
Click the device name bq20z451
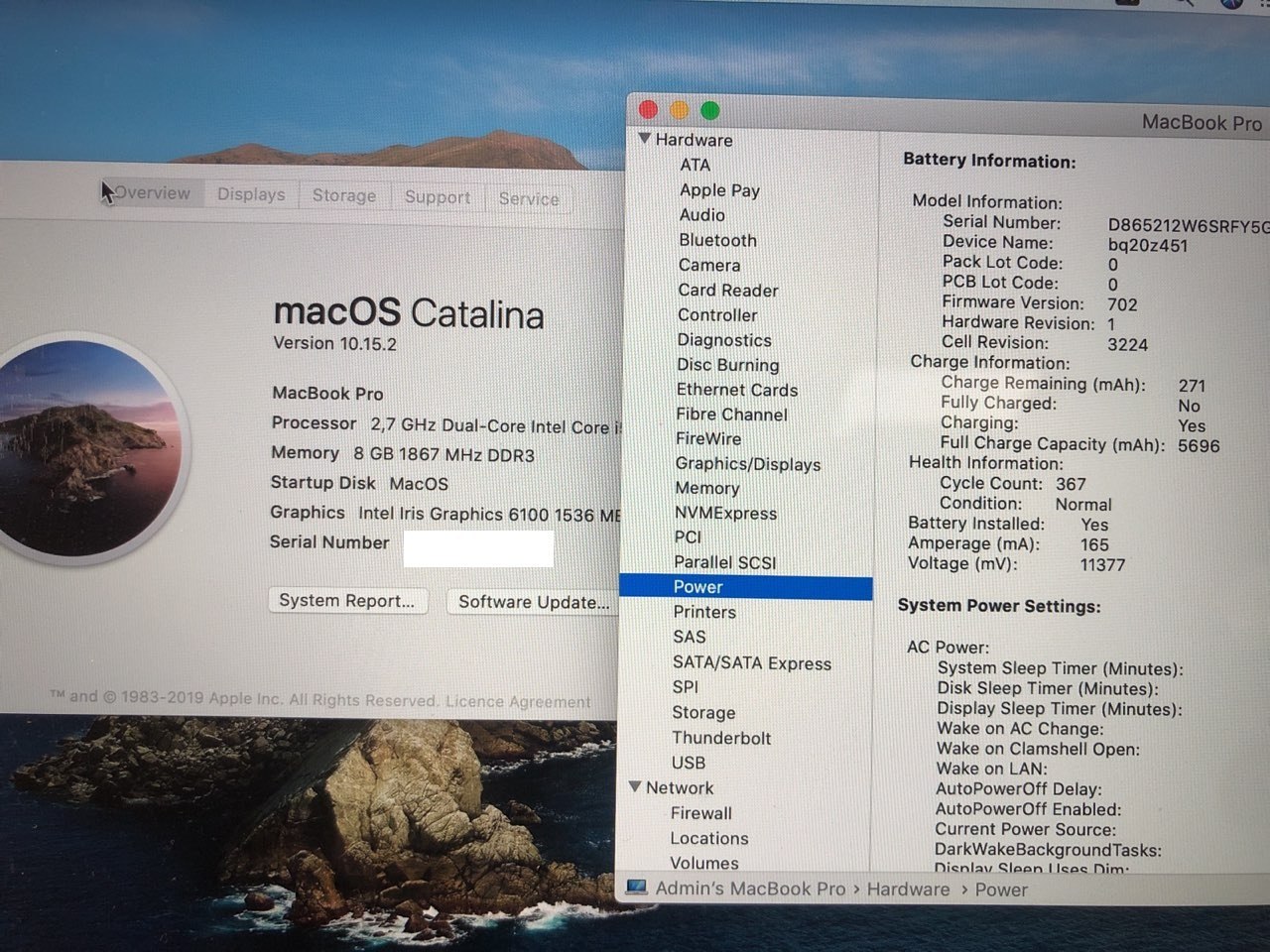pos(1147,246)
